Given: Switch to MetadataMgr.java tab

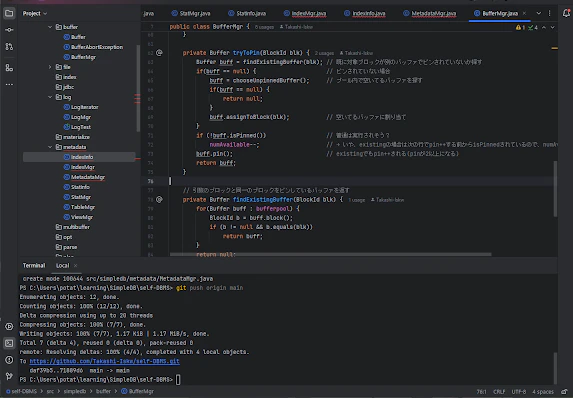Looking at the screenshot, I should click(x=430, y=14).
